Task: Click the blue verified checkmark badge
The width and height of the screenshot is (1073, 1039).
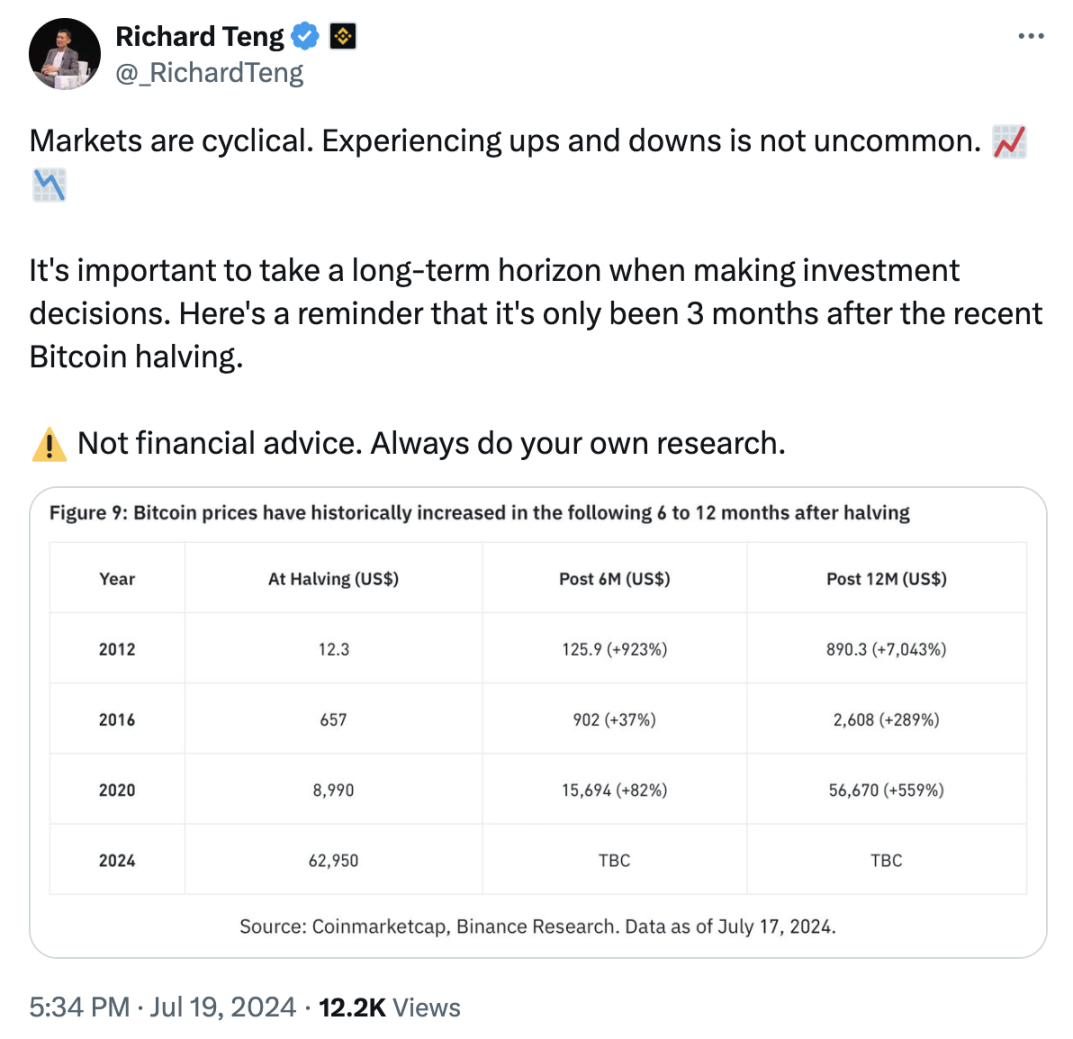Action: pos(304,36)
